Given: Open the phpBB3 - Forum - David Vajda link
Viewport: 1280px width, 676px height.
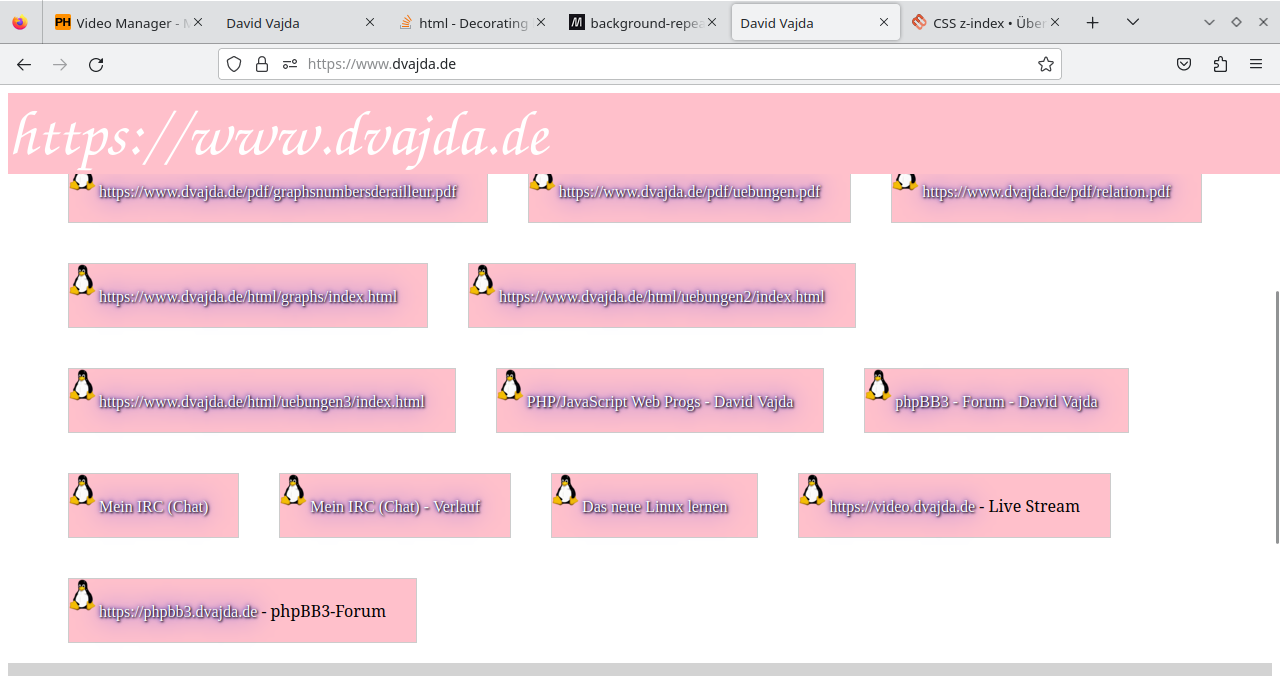Looking at the screenshot, I should [996, 402].
